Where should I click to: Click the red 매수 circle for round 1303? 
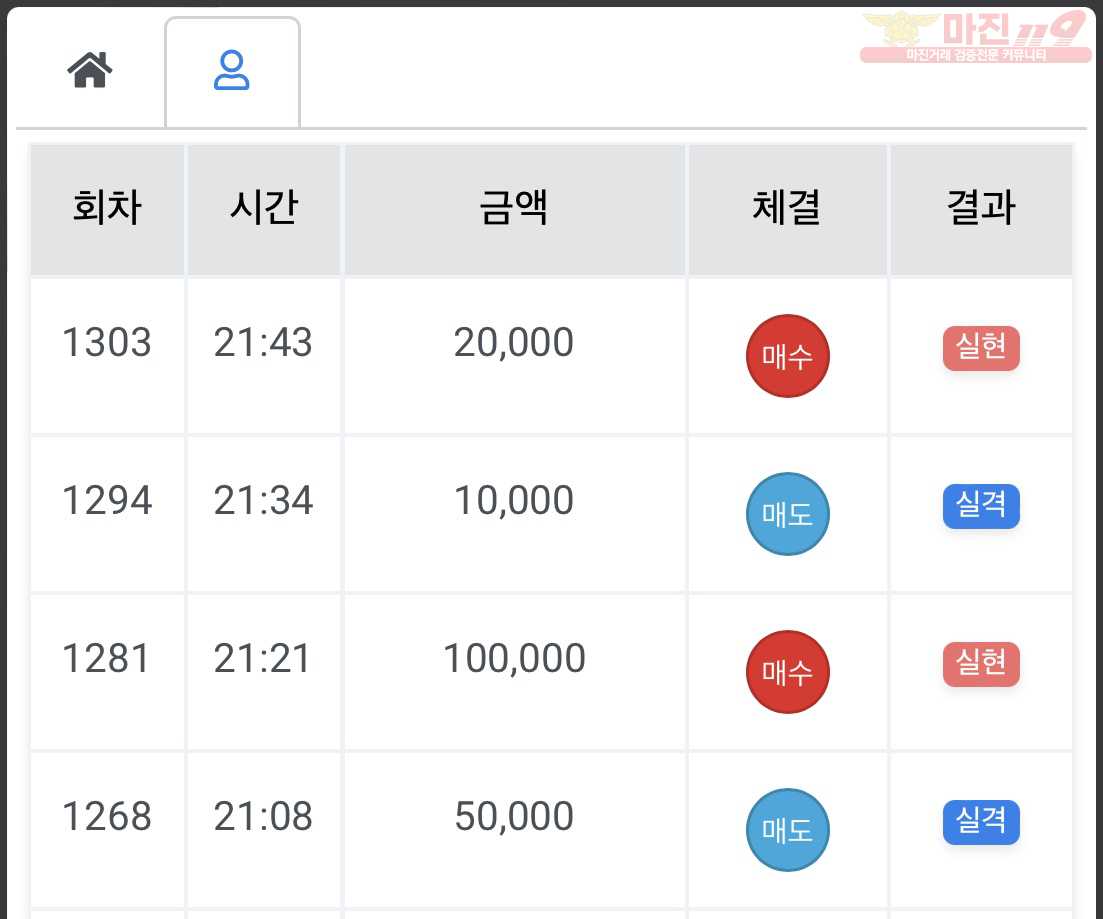coord(787,356)
